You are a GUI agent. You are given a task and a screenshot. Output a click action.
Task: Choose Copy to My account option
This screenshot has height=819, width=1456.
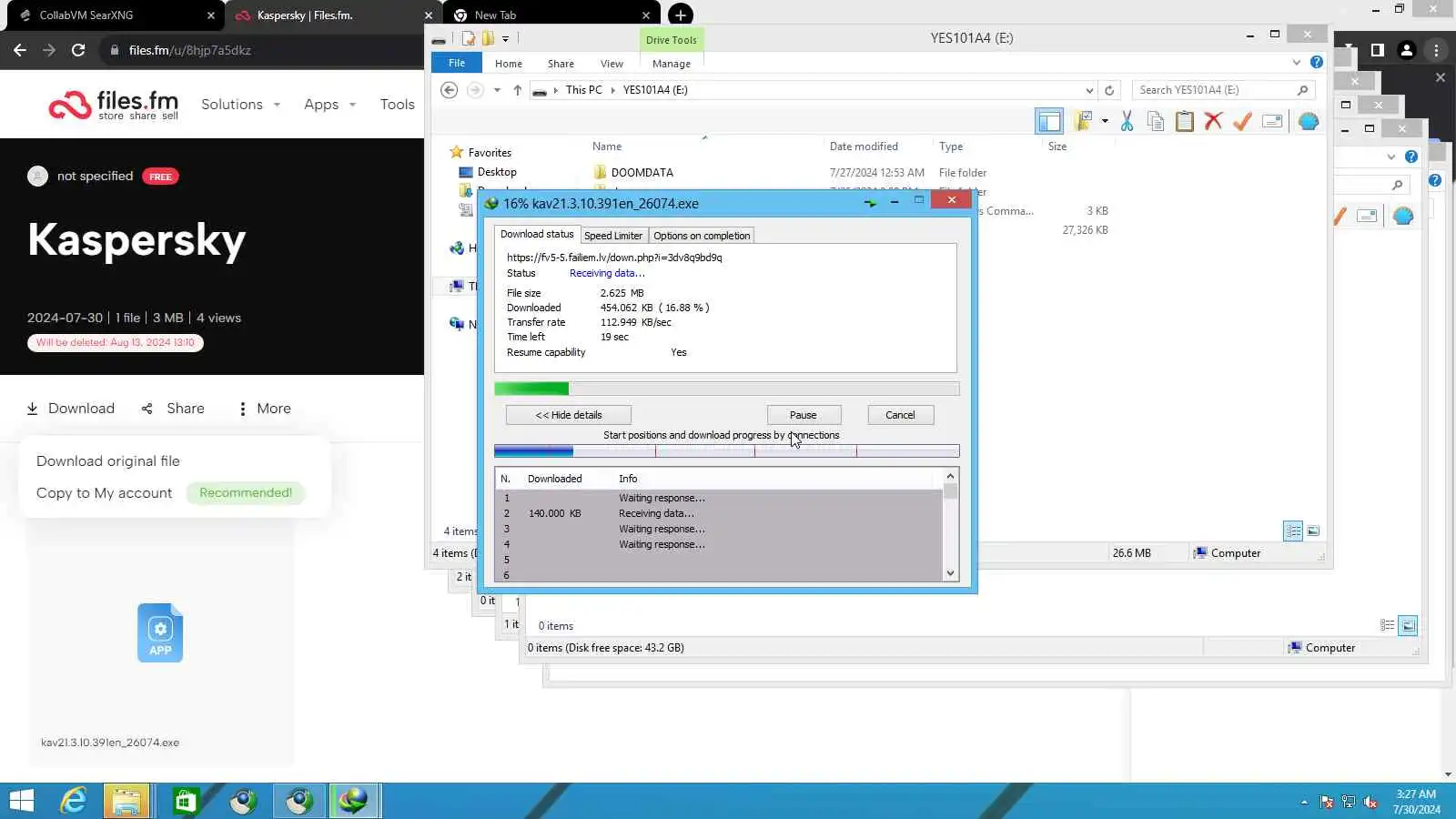pos(104,493)
